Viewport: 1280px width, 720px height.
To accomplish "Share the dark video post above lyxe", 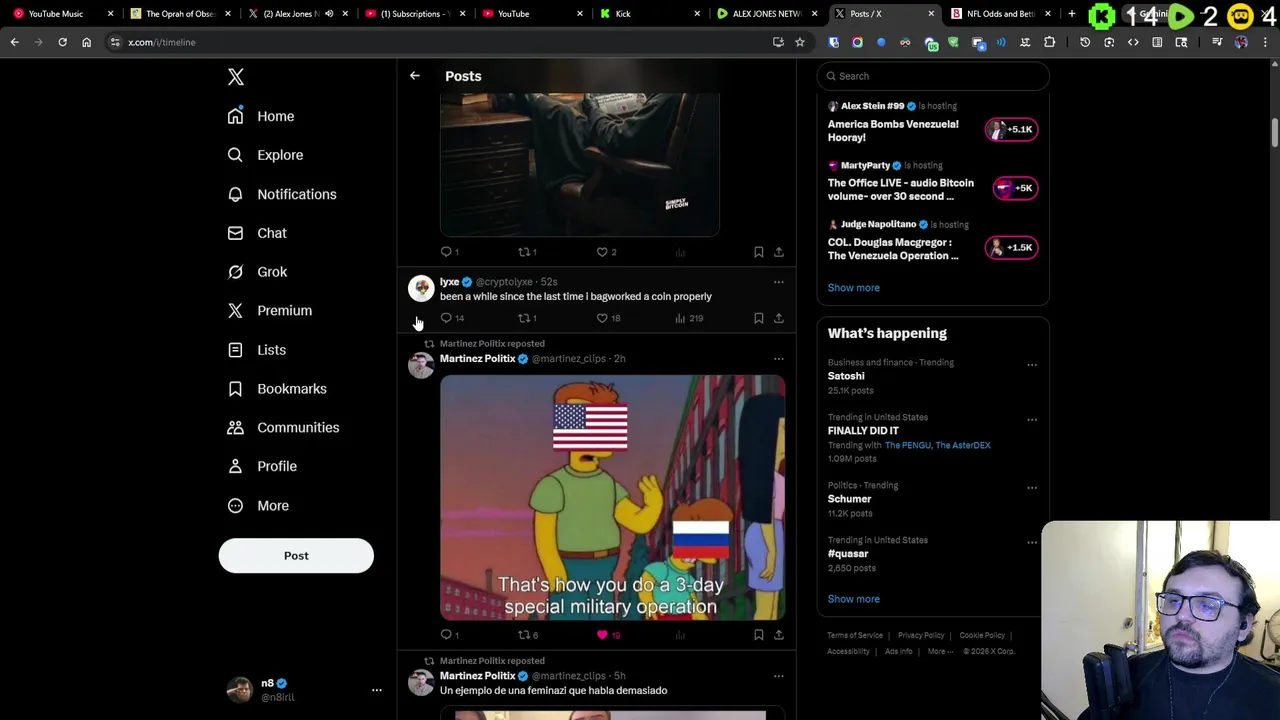I will pyautogui.click(x=778, y=252).
